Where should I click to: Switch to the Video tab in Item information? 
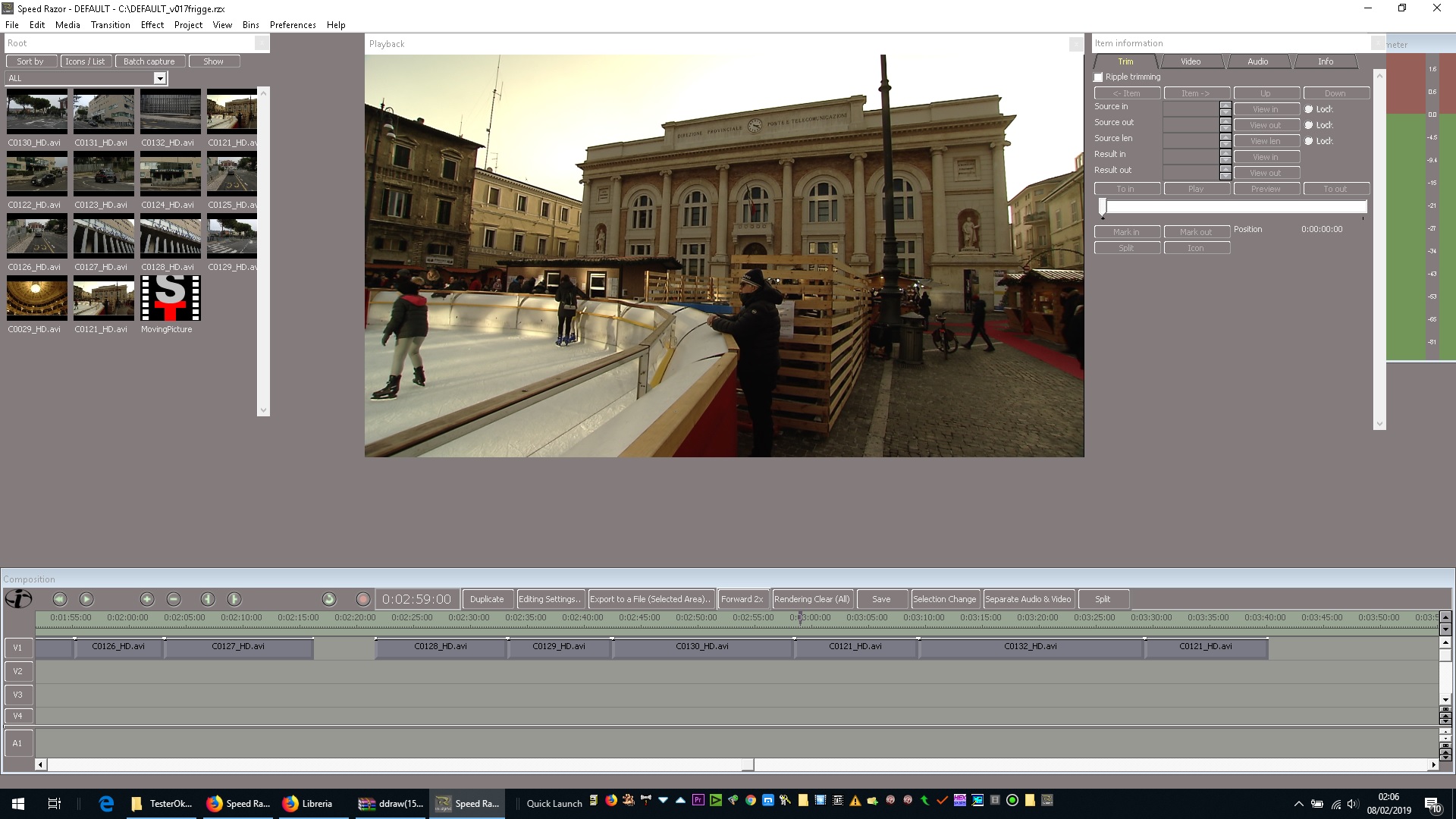(1190, 61)
